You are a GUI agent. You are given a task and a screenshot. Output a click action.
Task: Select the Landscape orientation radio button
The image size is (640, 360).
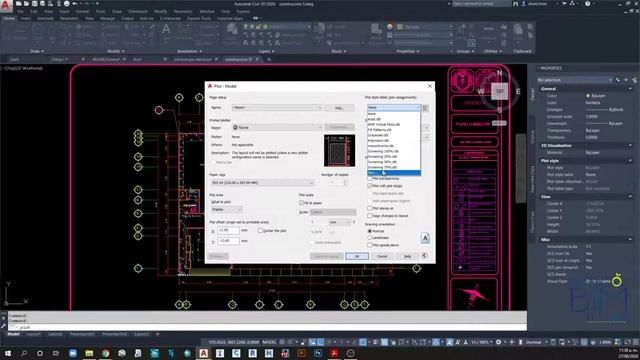coord(370,238)
